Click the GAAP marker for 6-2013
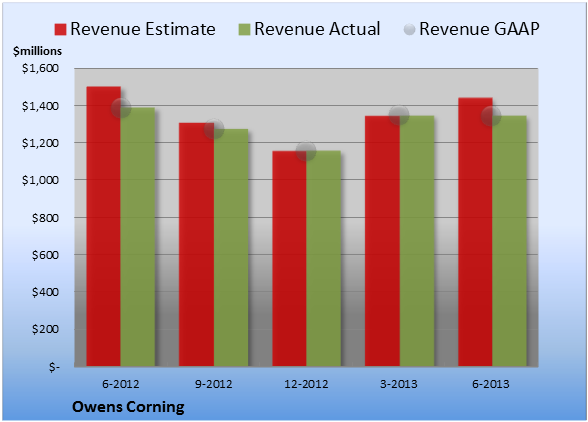 [491, 116]
